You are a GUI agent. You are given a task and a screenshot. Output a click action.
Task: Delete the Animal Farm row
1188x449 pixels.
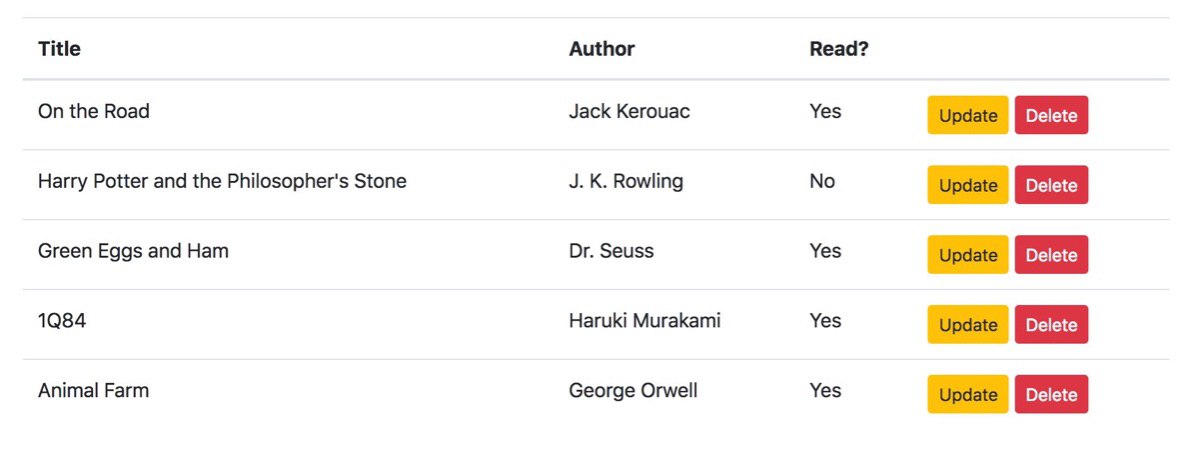pos(1051,395)
